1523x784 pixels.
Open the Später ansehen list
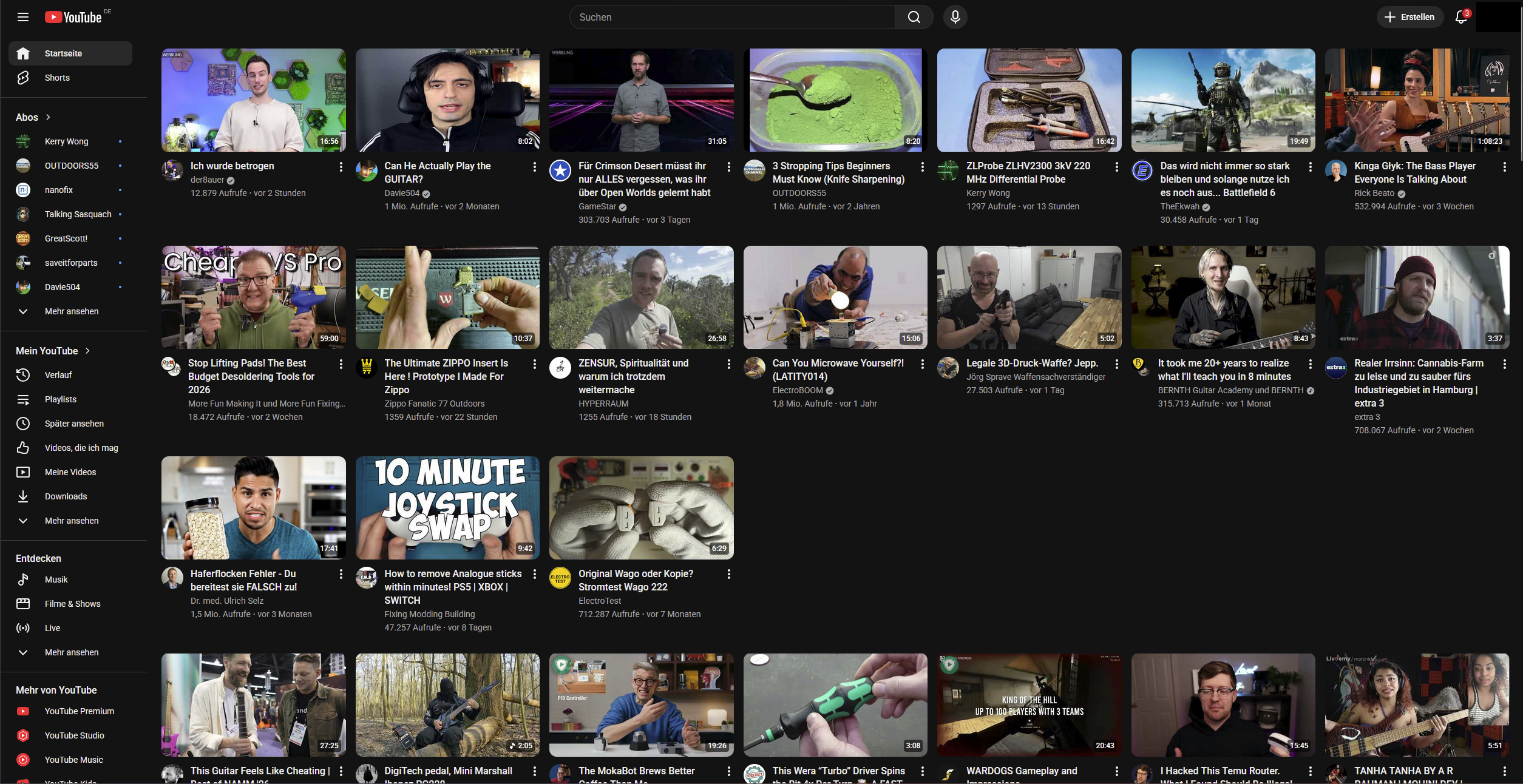coord(74,424)
